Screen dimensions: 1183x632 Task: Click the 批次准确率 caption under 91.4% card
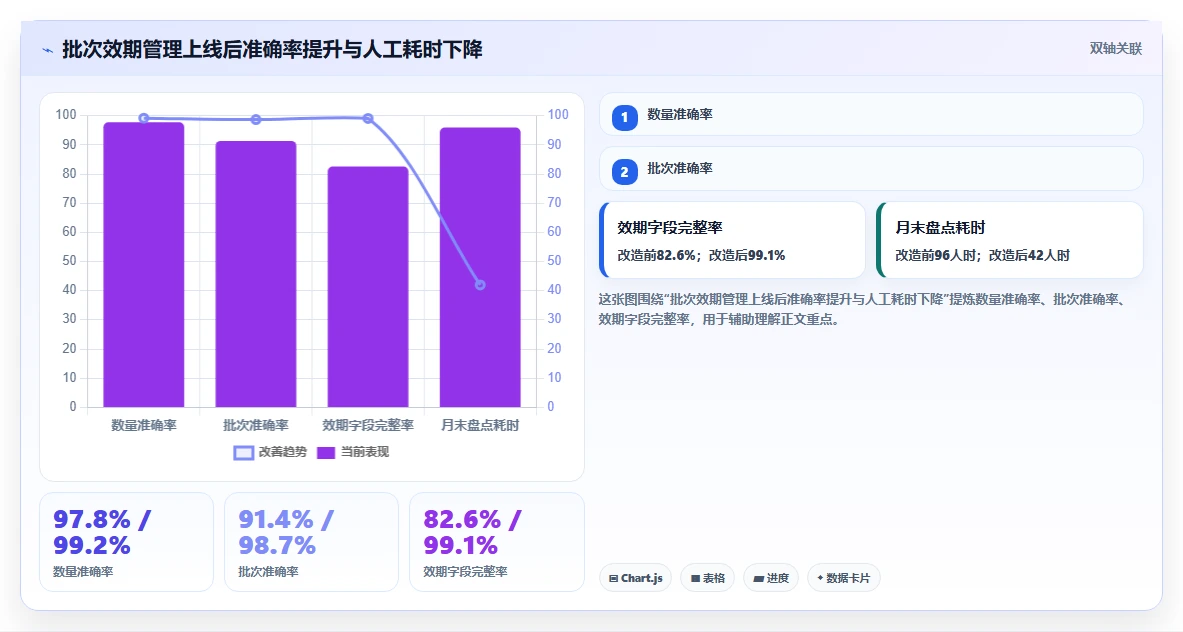pos(268,572)
